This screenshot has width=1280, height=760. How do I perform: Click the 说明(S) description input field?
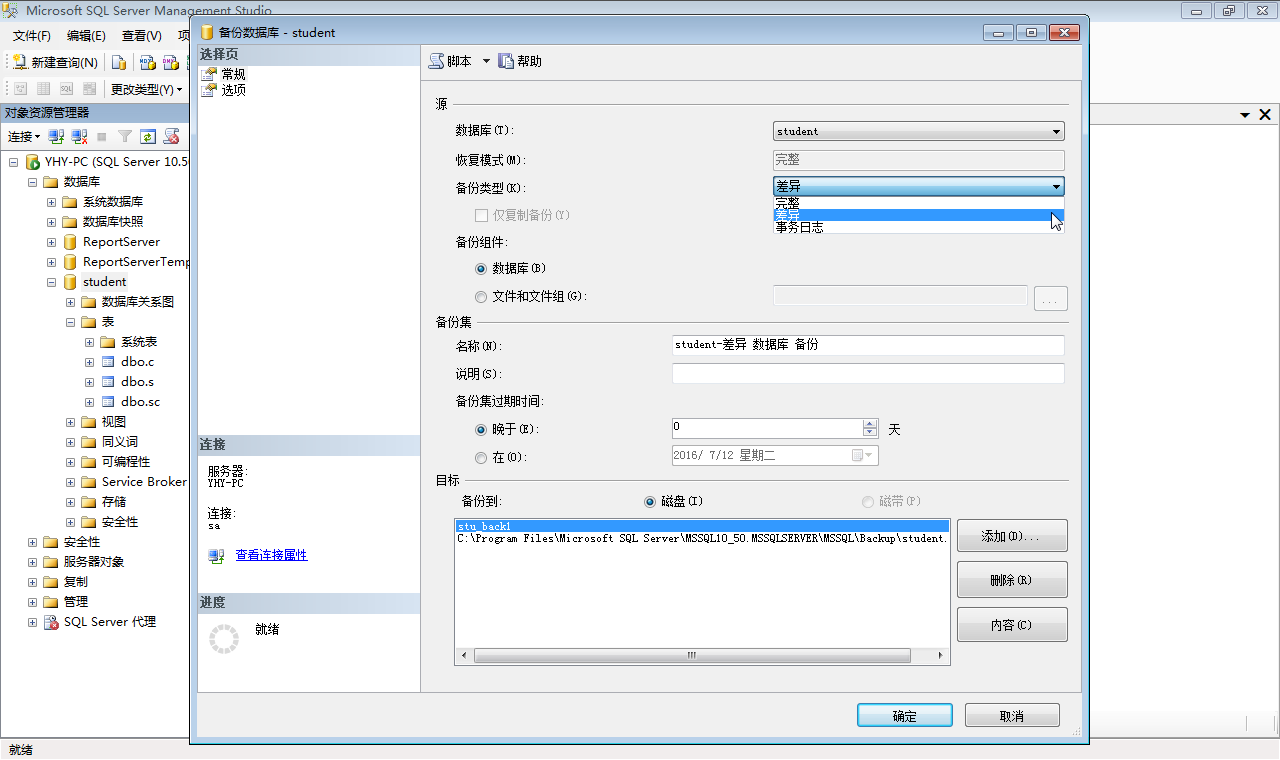click(868, 373)
